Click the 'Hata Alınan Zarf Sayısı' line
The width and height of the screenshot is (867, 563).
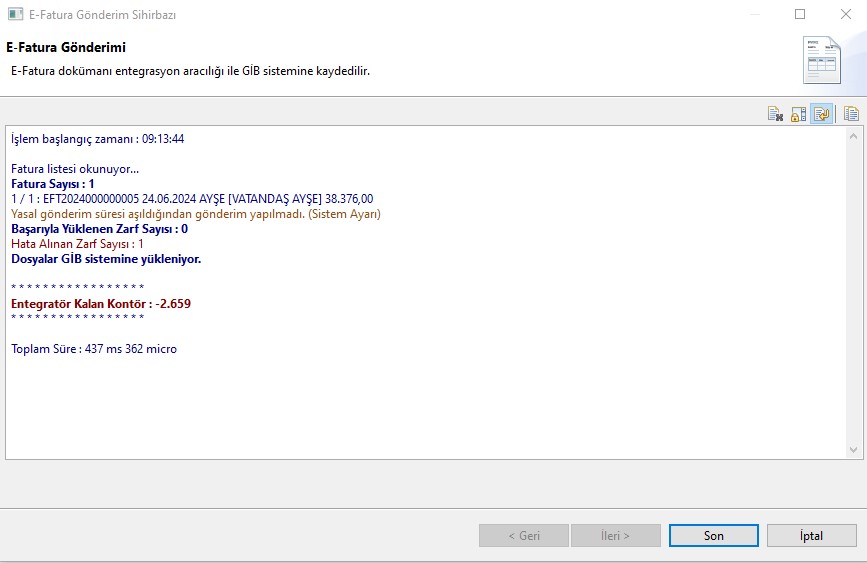[77, 244]
